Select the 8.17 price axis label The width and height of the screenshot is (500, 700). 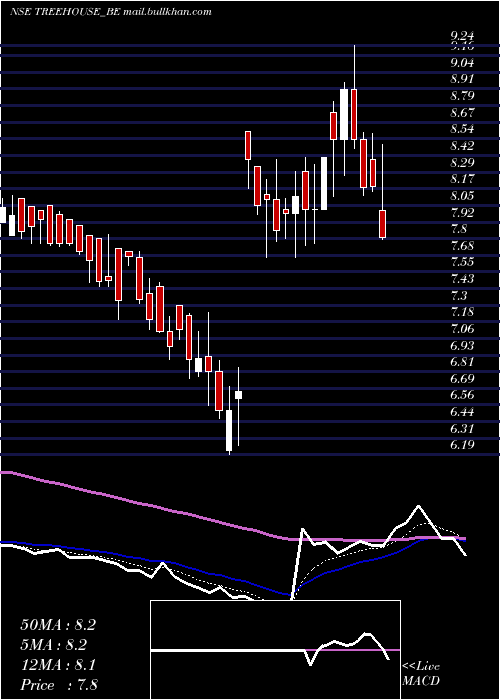point(462,179)
